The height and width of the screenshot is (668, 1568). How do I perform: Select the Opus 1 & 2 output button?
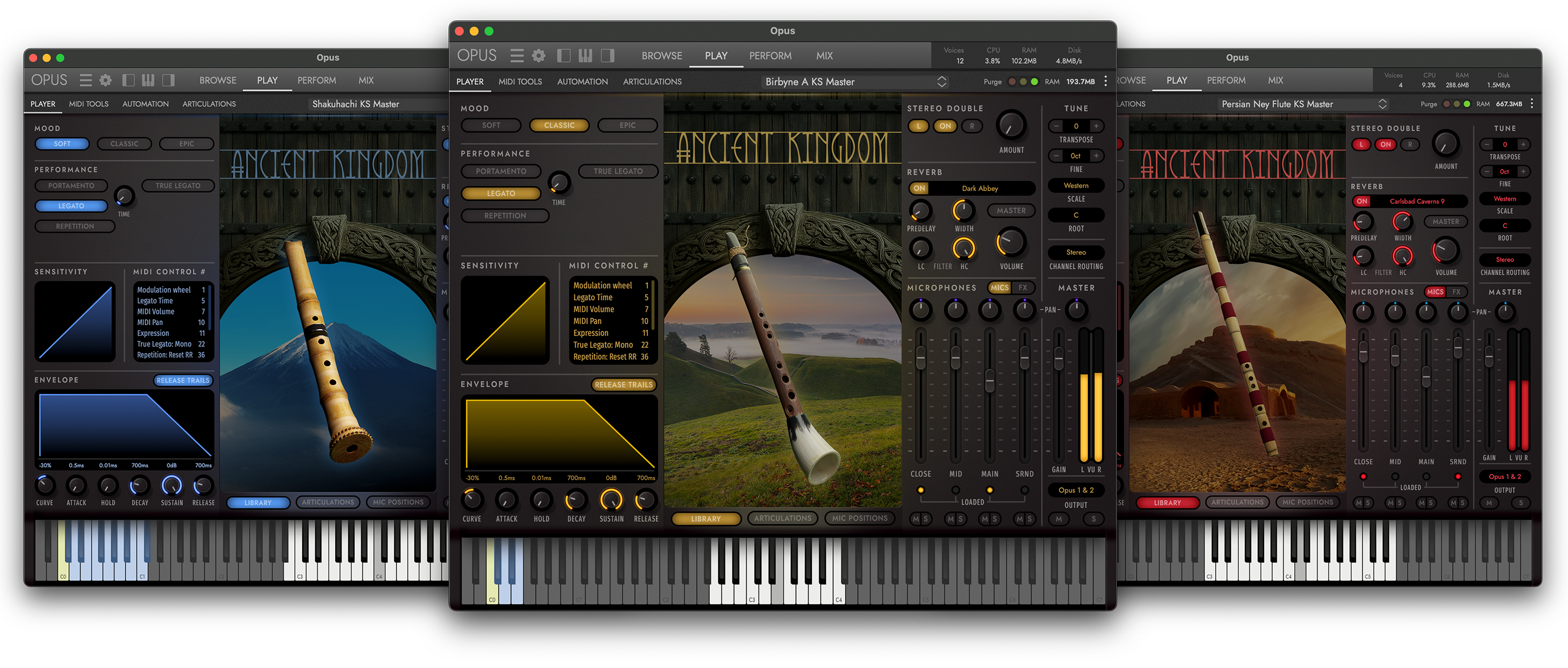tap(1076, 489)
